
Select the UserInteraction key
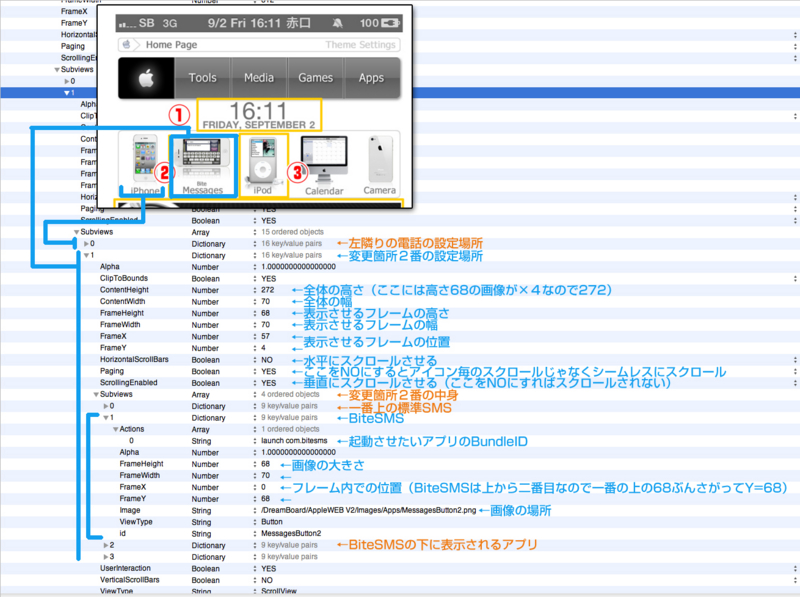125,568
